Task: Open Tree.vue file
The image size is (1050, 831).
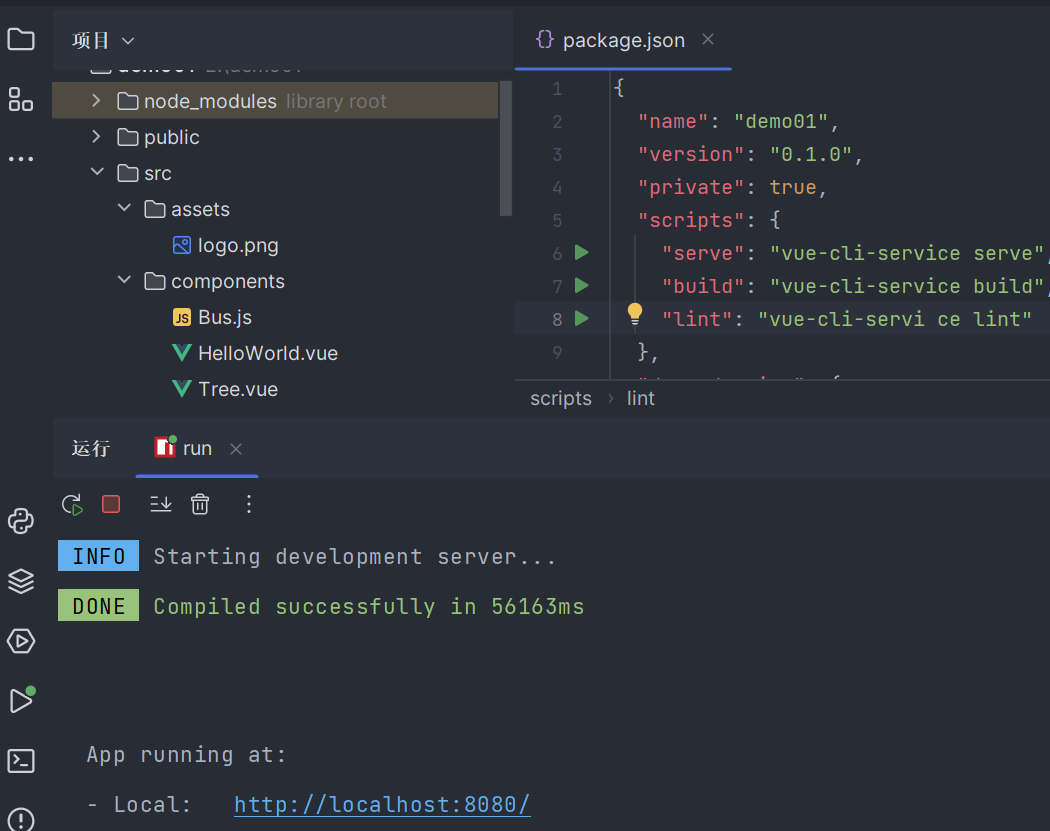Action: [x=238, y=389]
